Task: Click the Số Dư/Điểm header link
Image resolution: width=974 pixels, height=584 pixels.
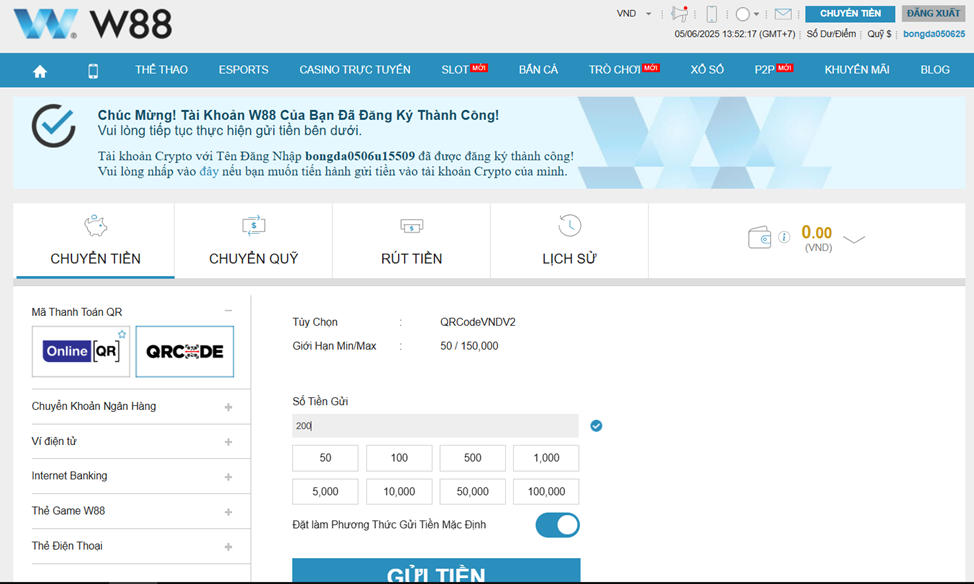Action: (x=831, y=34)
